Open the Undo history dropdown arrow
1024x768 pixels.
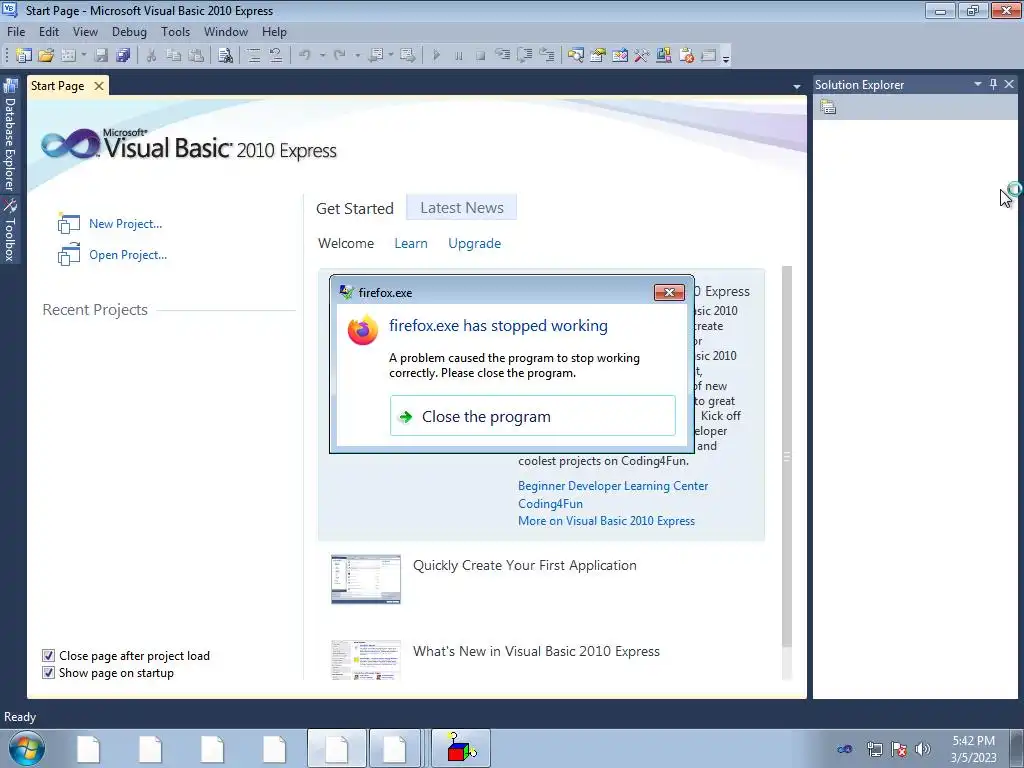[x=322, y=56]
